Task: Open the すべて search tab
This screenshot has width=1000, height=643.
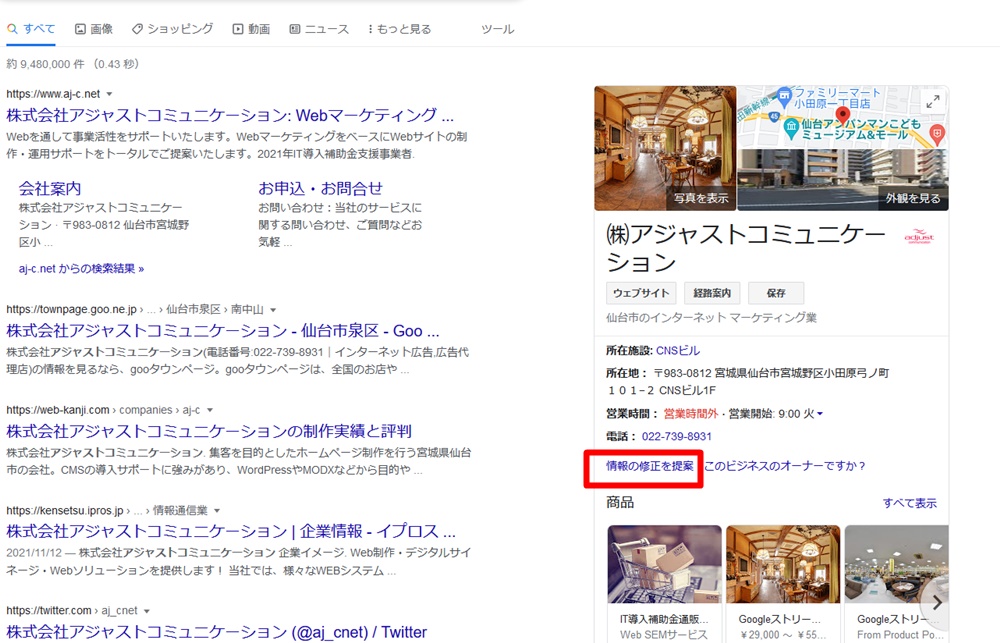Action: coord(31,29)
